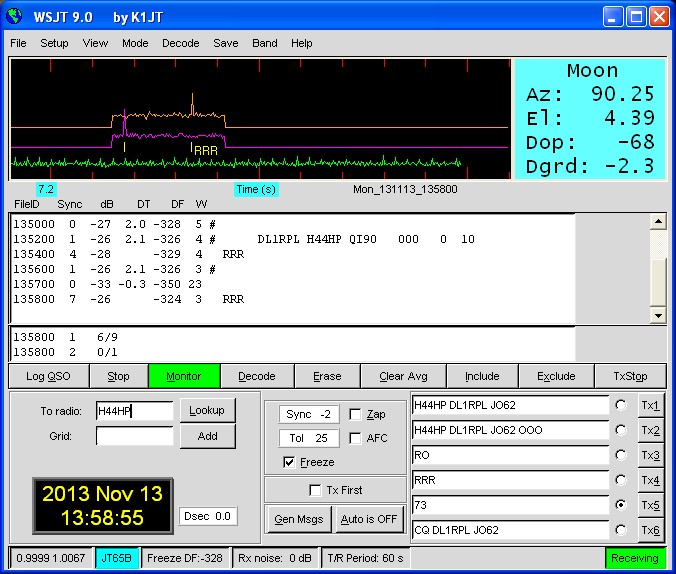
Task: Enable Tx First option
Action: pos(316,490)
